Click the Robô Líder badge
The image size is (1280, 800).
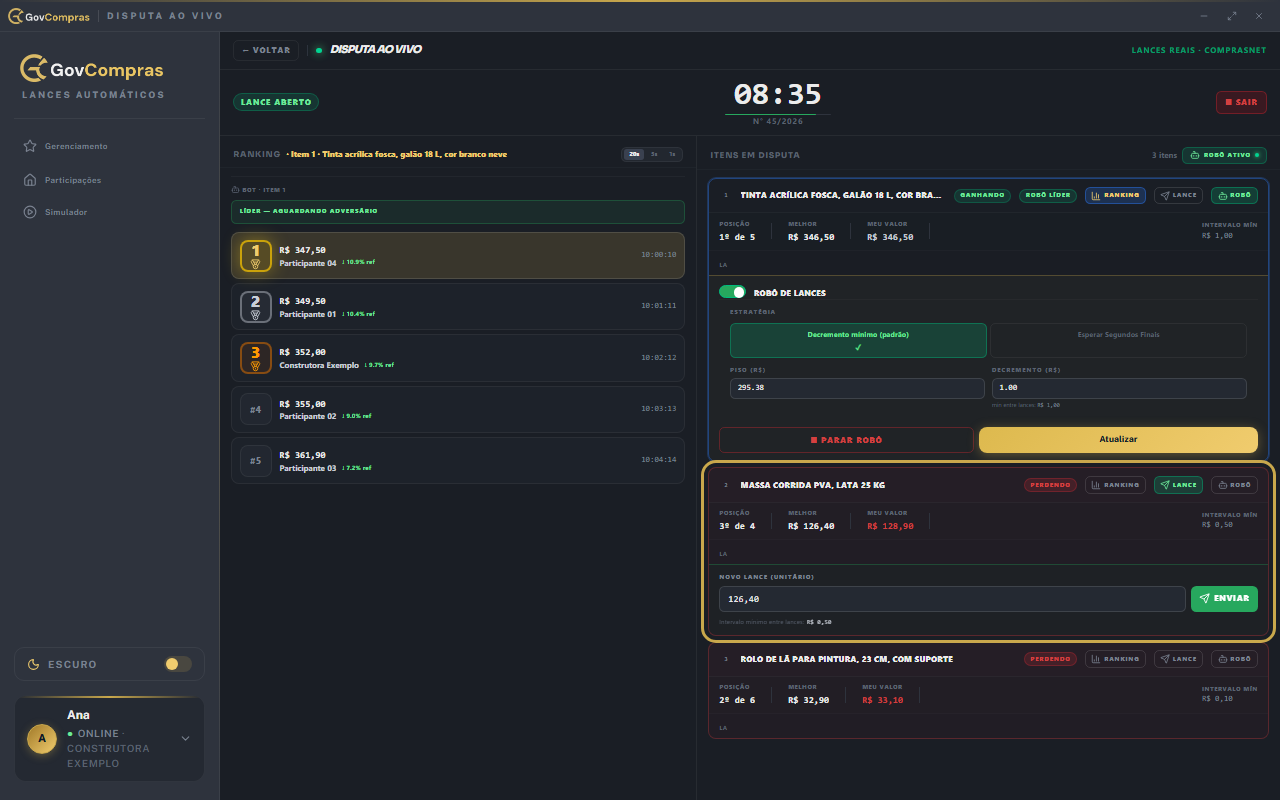[1048, 195]
